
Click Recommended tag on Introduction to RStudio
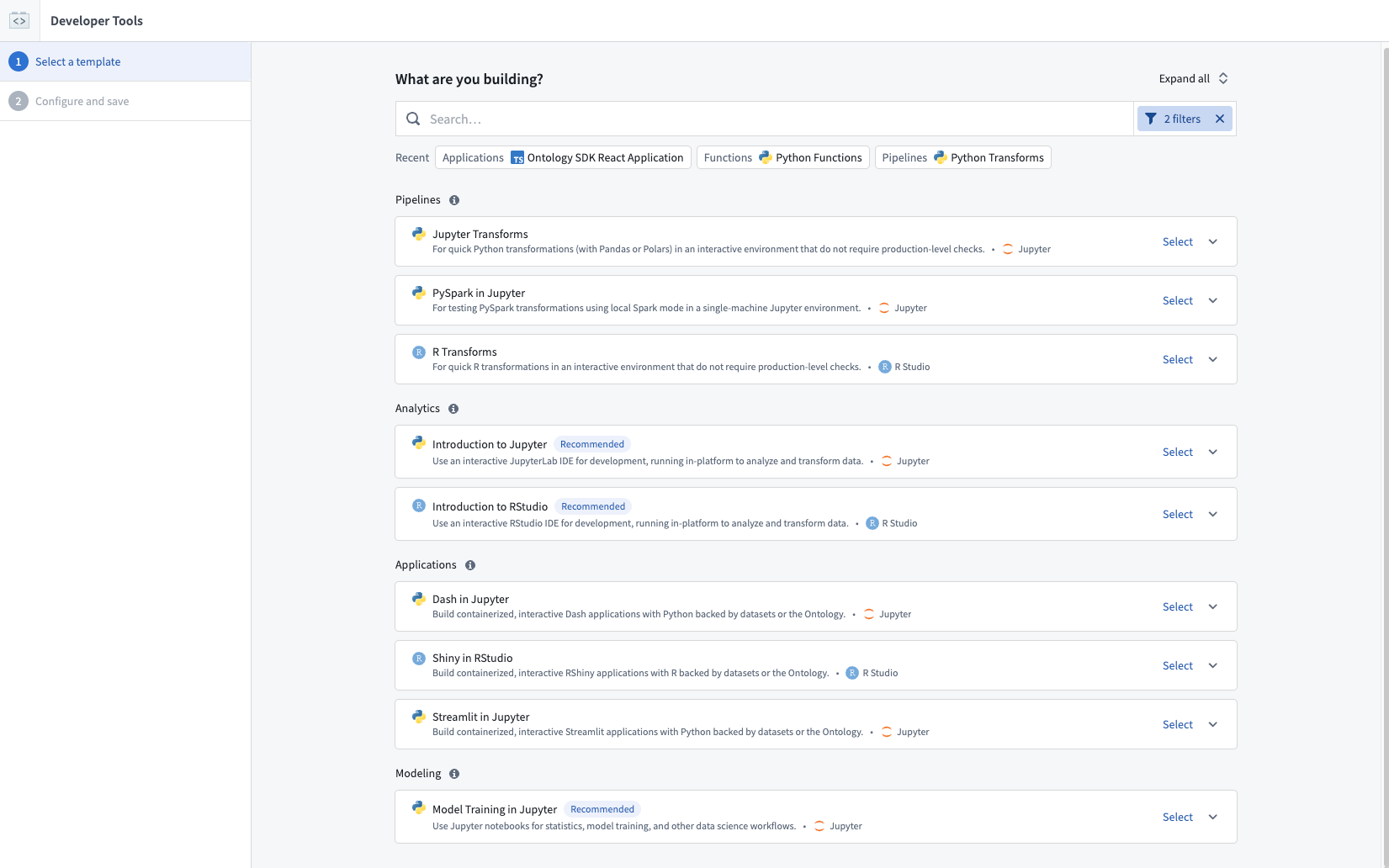coord(593,506)
